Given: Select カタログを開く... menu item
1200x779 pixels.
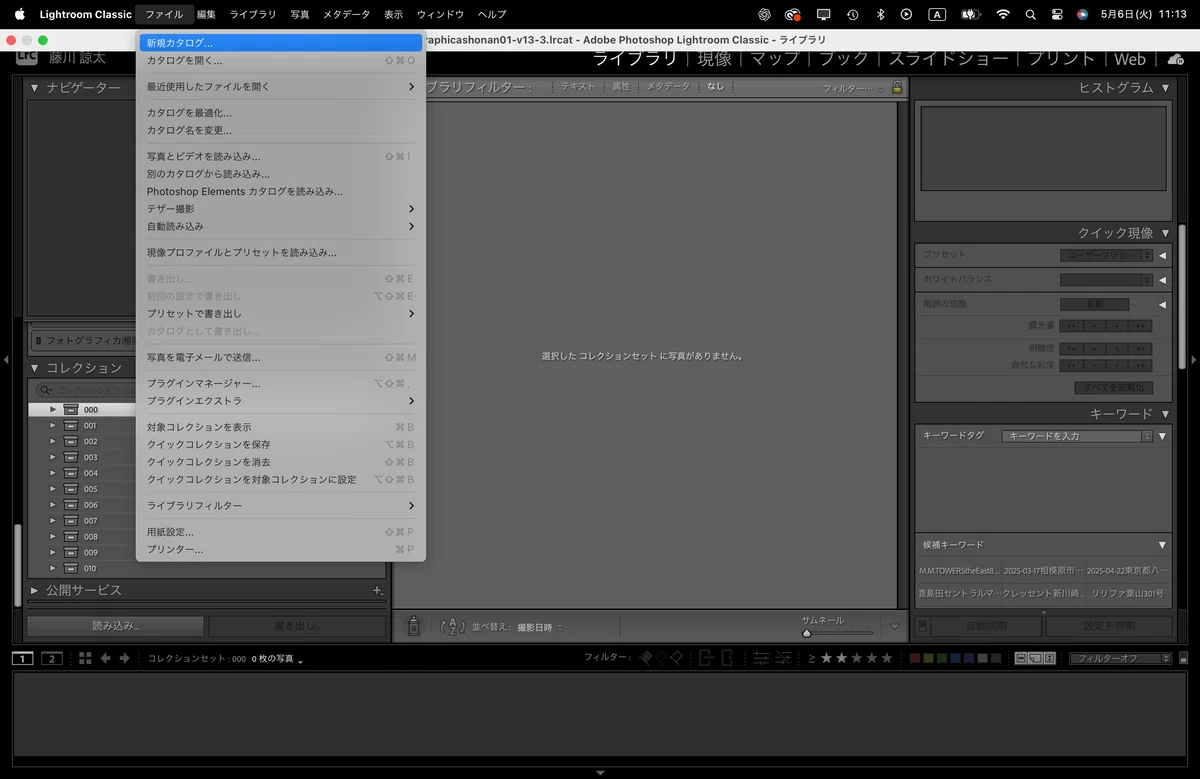Looking at the screenshot, I should coord(280,60).
